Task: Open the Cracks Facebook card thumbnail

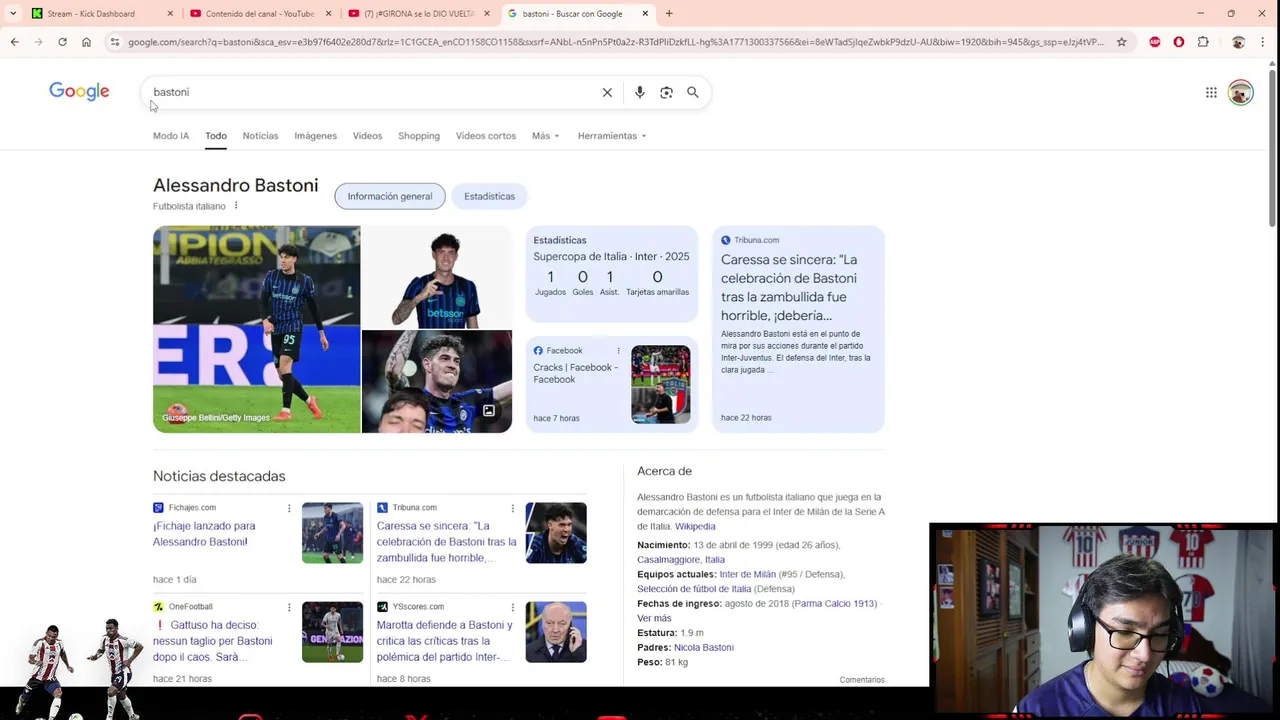Action: 660,384
